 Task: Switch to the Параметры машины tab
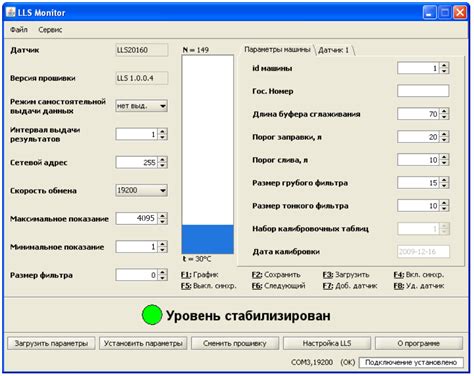coord(277,50)
